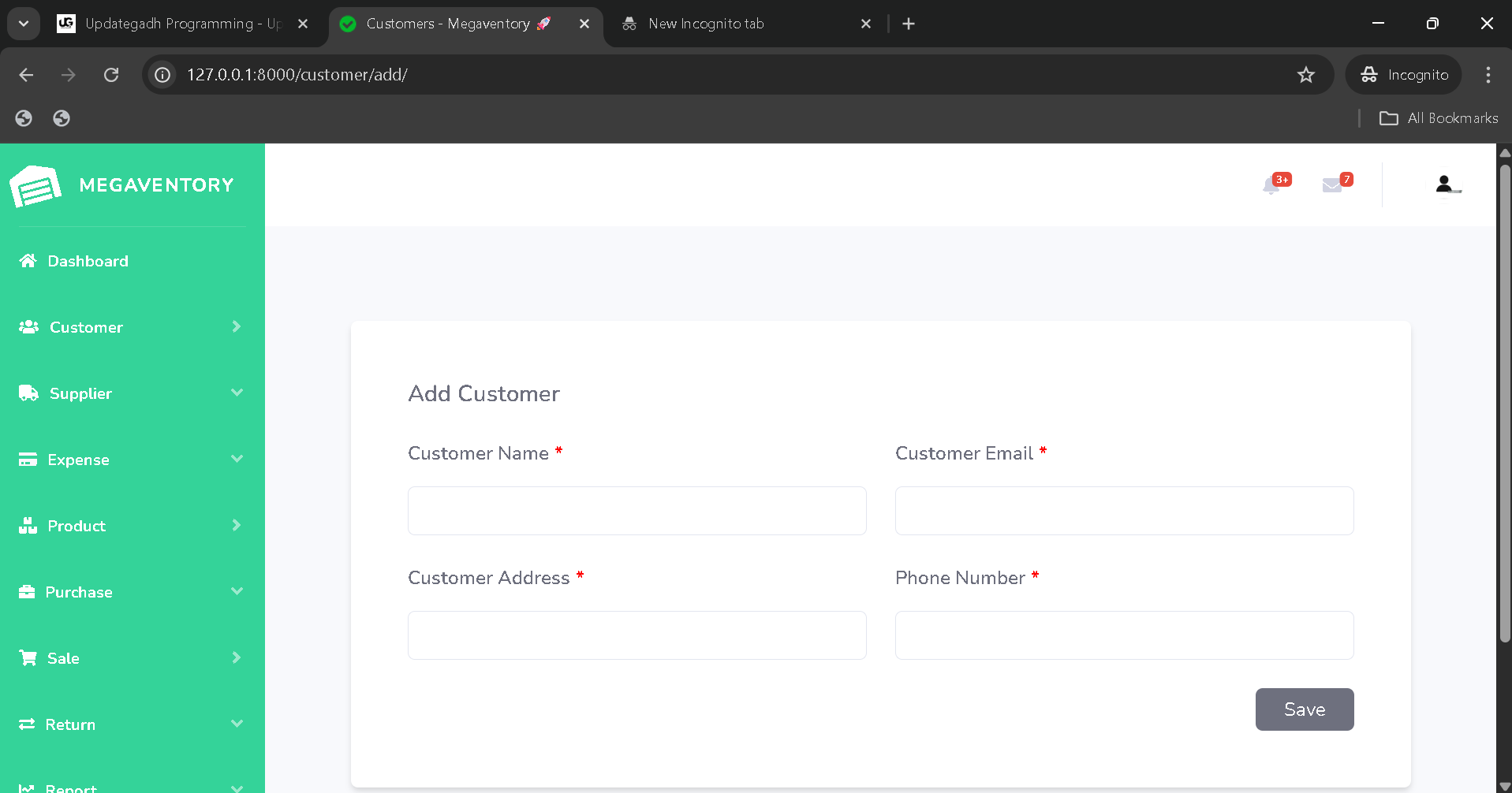
Task: Select the Phone Number input box
Action: [1124, 635]
